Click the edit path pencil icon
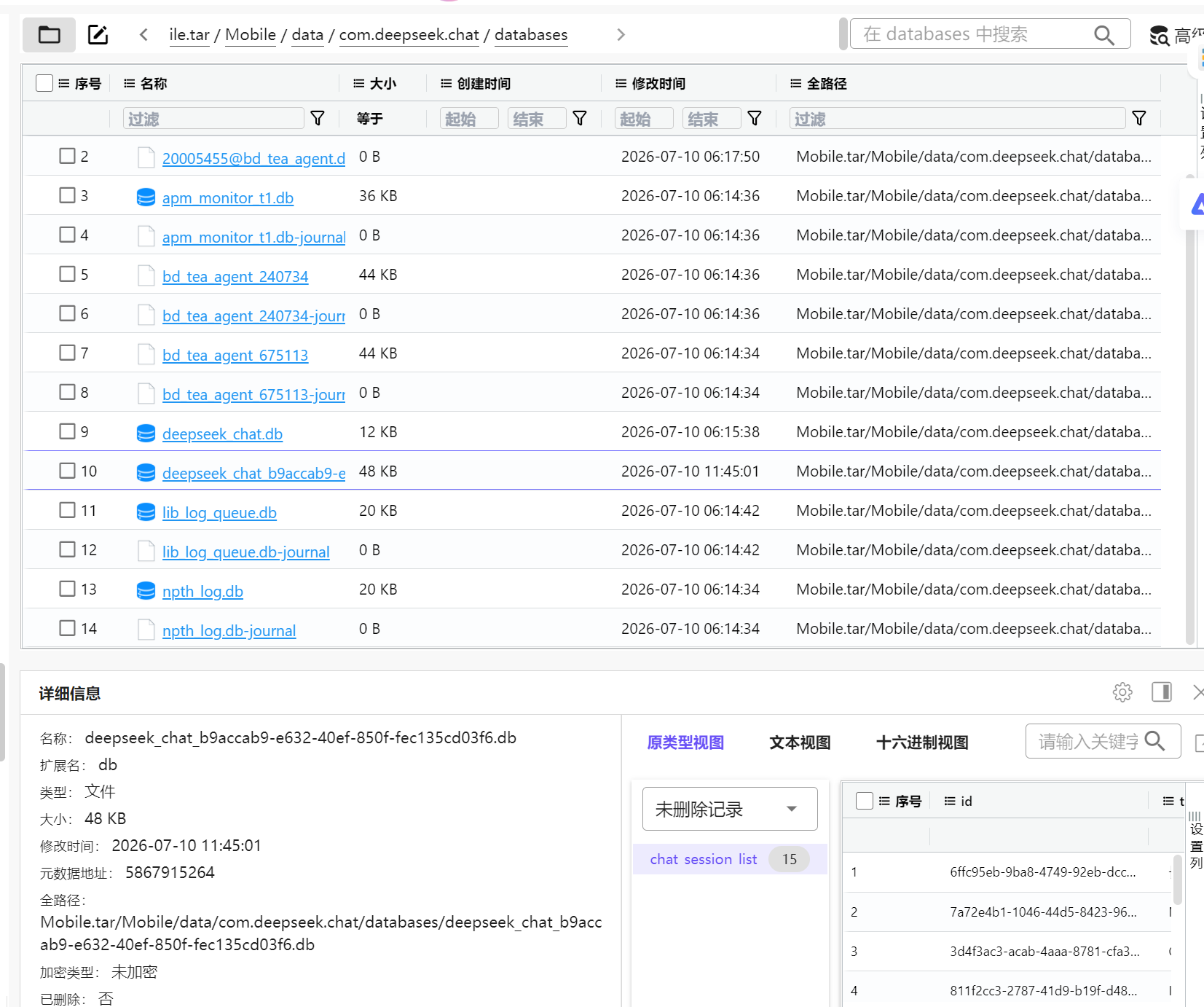This screenshot has width=1204, height=1007. click(98, 34)
